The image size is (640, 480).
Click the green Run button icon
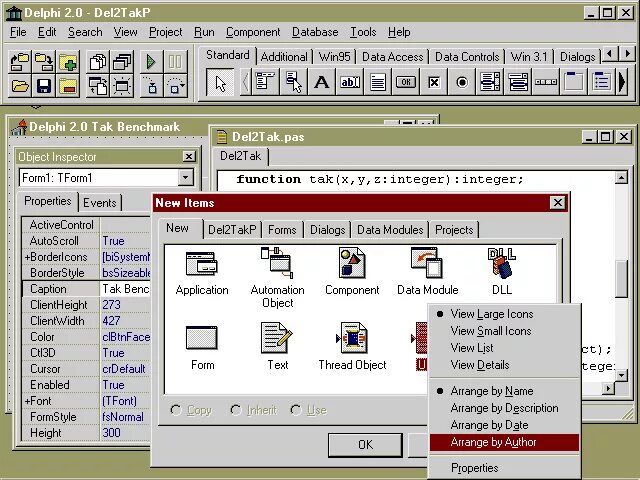coord(151,62)
